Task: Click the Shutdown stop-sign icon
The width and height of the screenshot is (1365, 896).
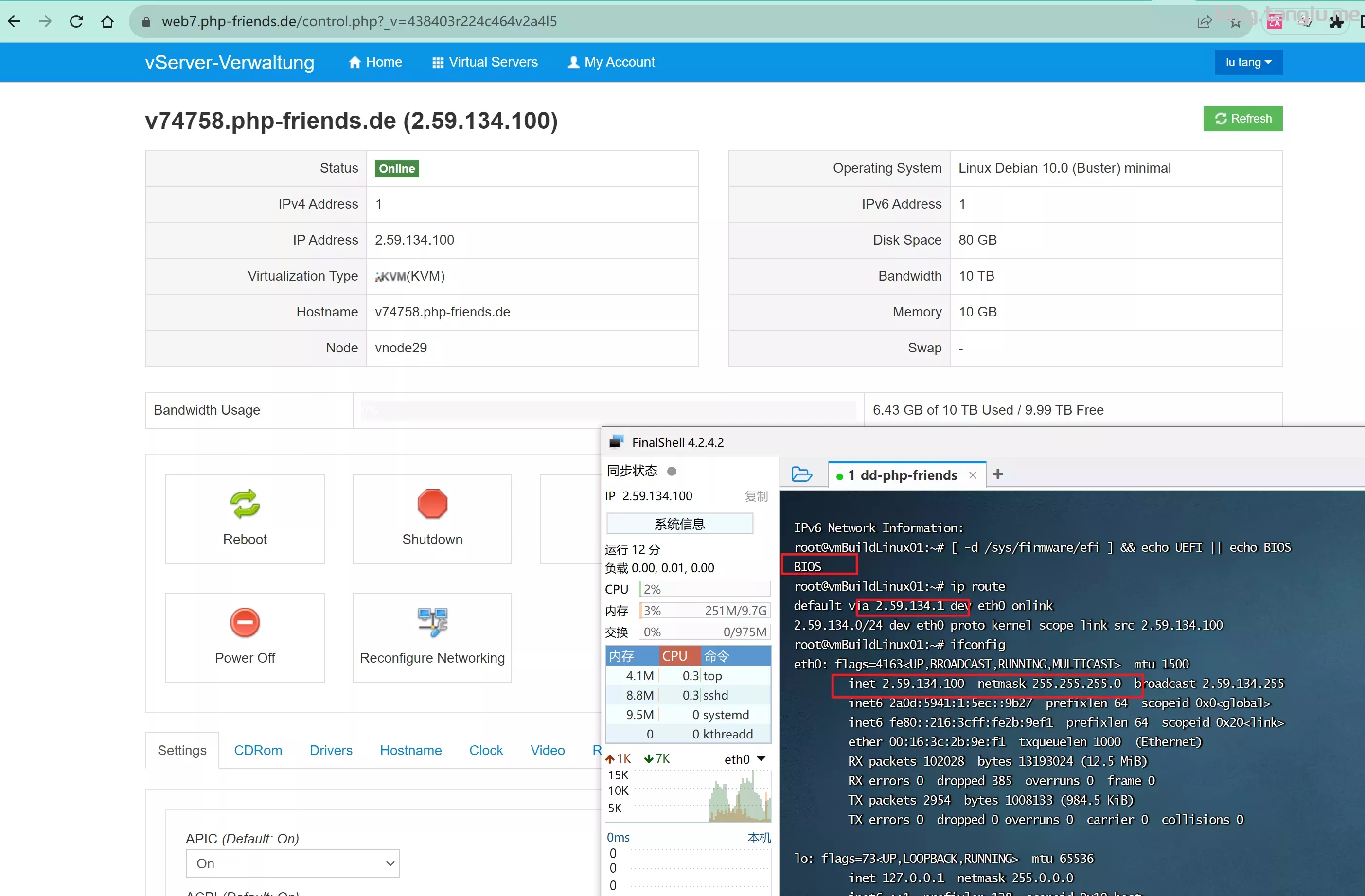Action: tap(432, 504)
